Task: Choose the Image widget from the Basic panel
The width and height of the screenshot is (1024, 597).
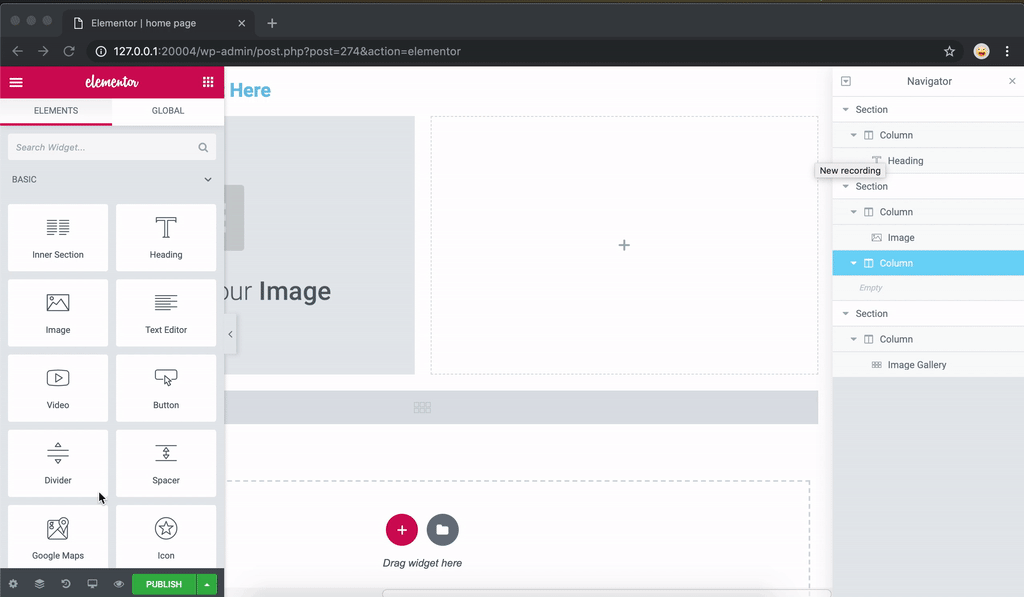Action: 58,313
